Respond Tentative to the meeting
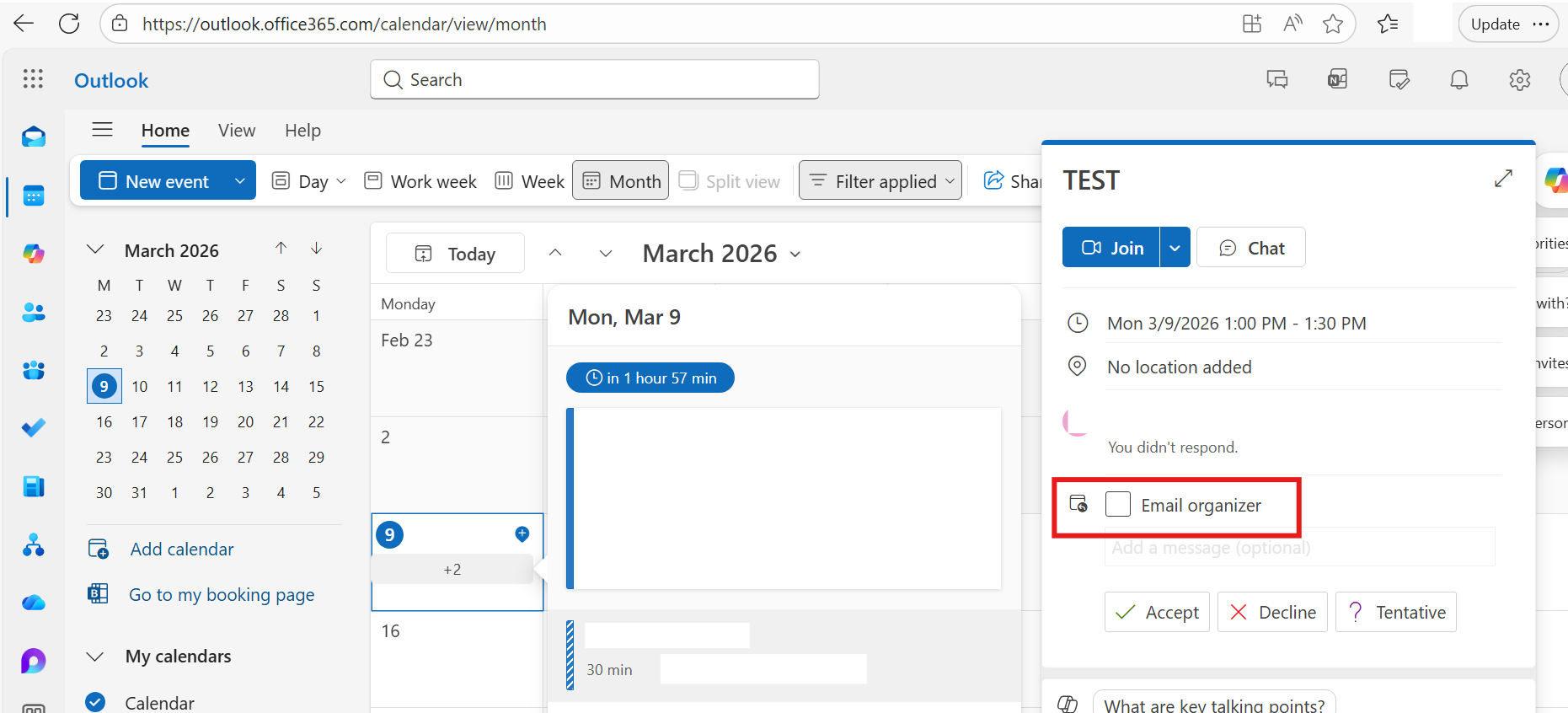This screenshot has width=1568, height=713. [1396, 612]
